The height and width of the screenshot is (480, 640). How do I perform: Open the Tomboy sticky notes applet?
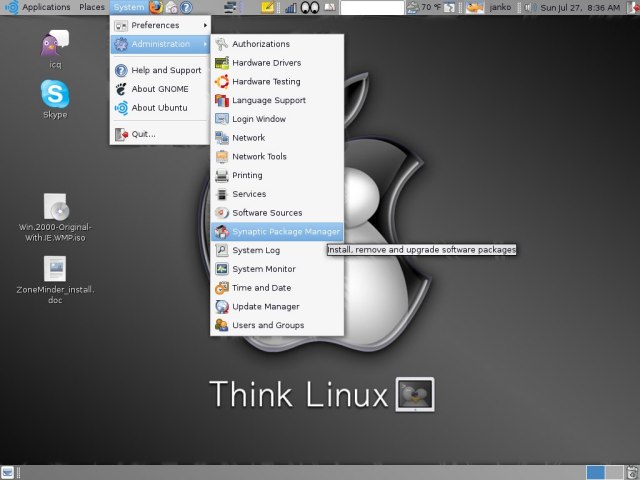[x=268, y=7]
